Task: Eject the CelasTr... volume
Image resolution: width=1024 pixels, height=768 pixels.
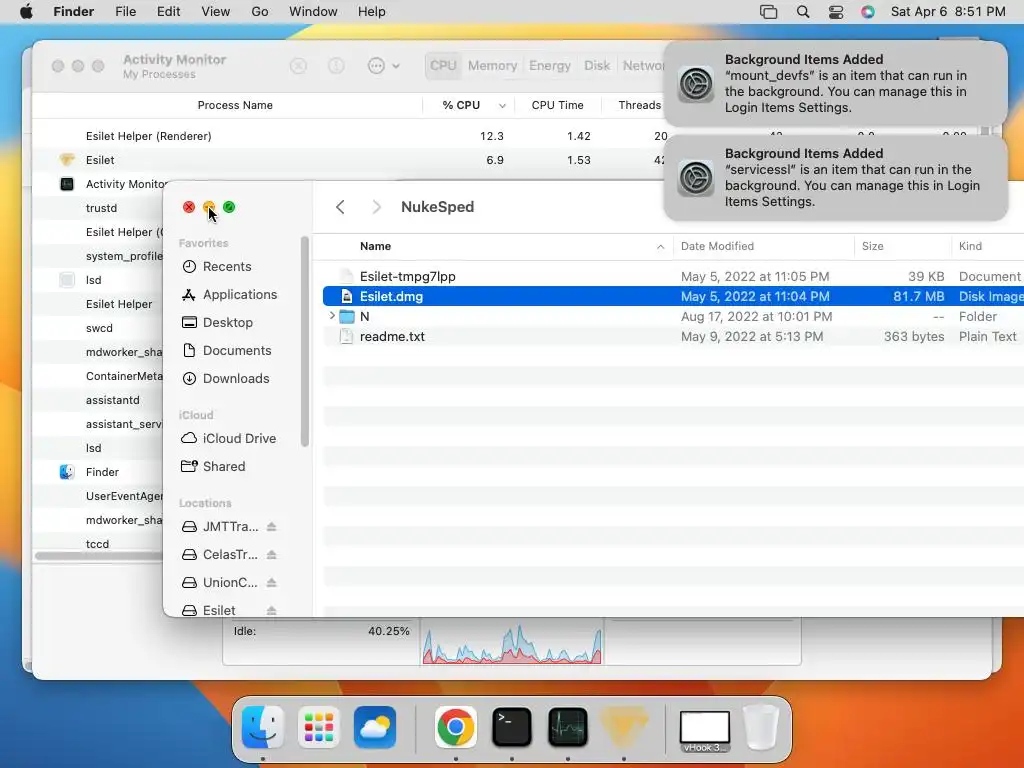Action: coord(272,554)
